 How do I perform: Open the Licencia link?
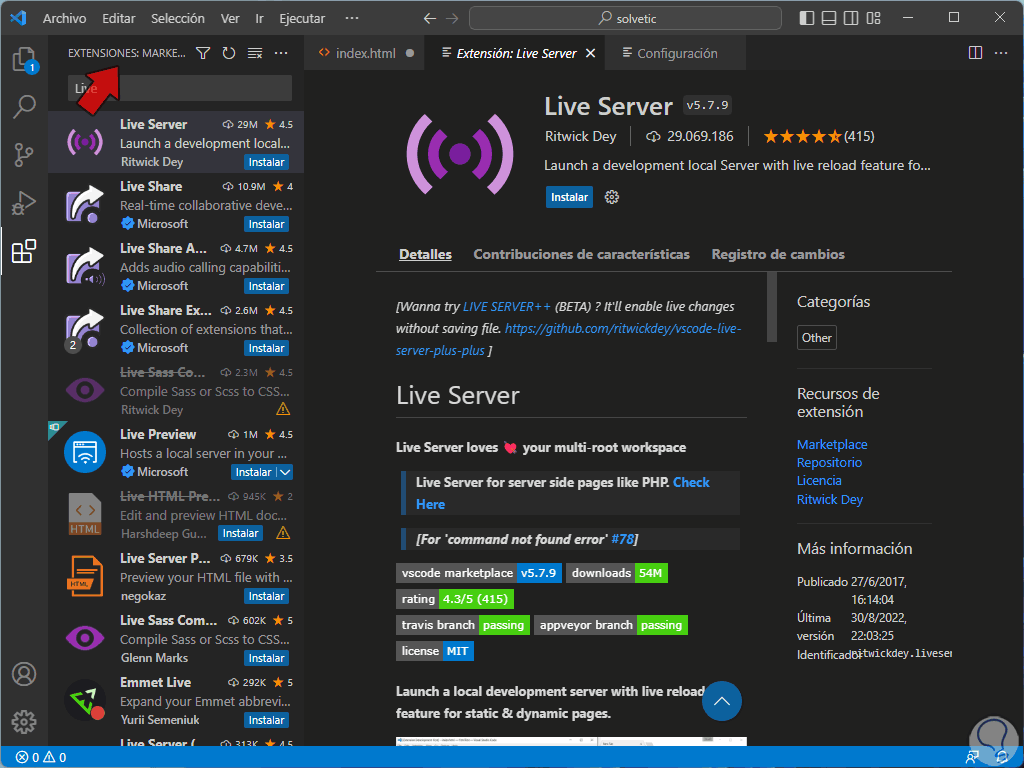pyautogui.click(x=819, y=481)
